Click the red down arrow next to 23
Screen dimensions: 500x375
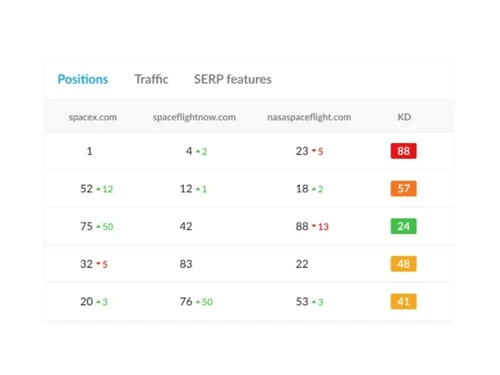314,151
